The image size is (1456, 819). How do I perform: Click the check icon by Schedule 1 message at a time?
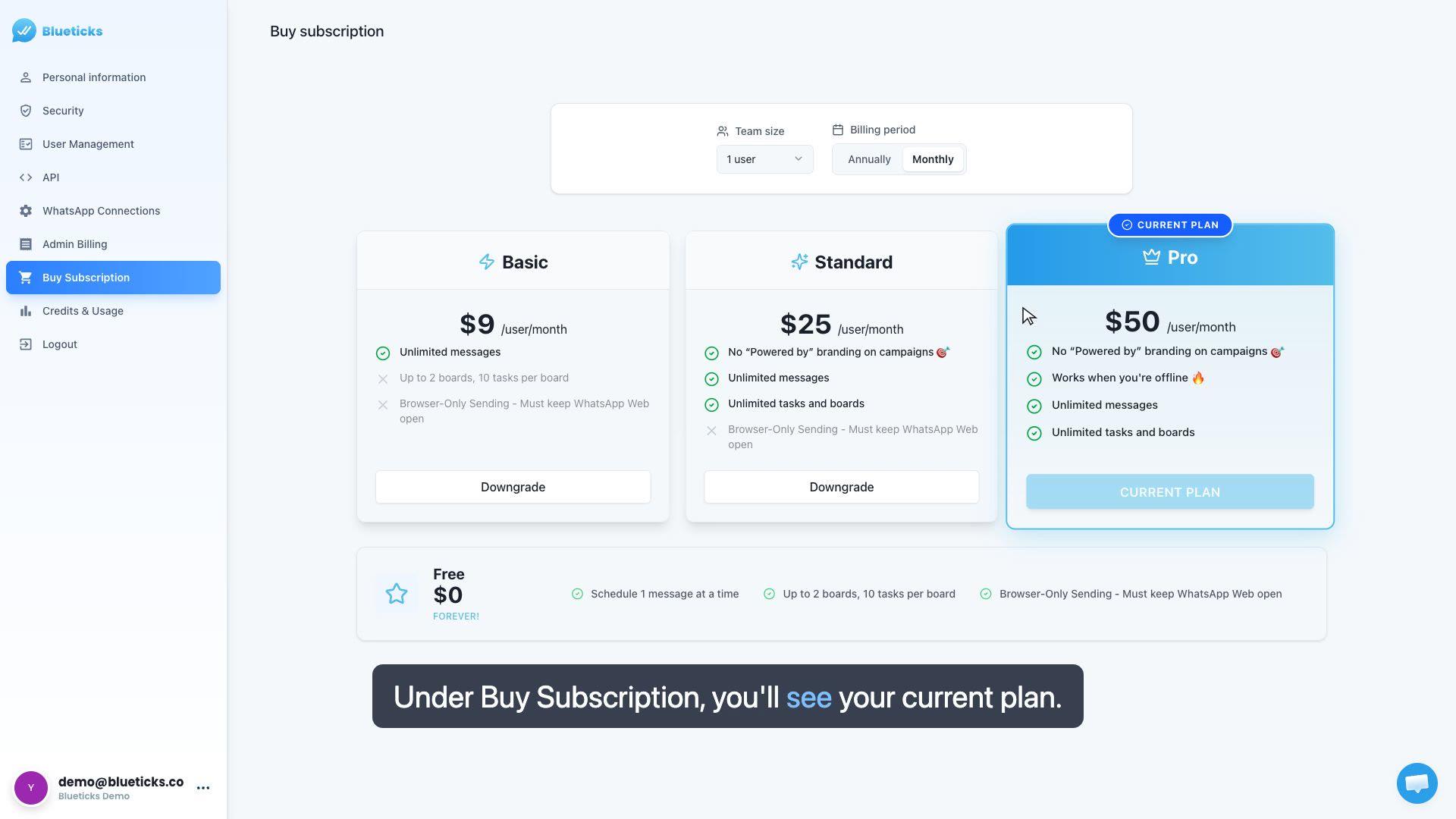point(577,594)
